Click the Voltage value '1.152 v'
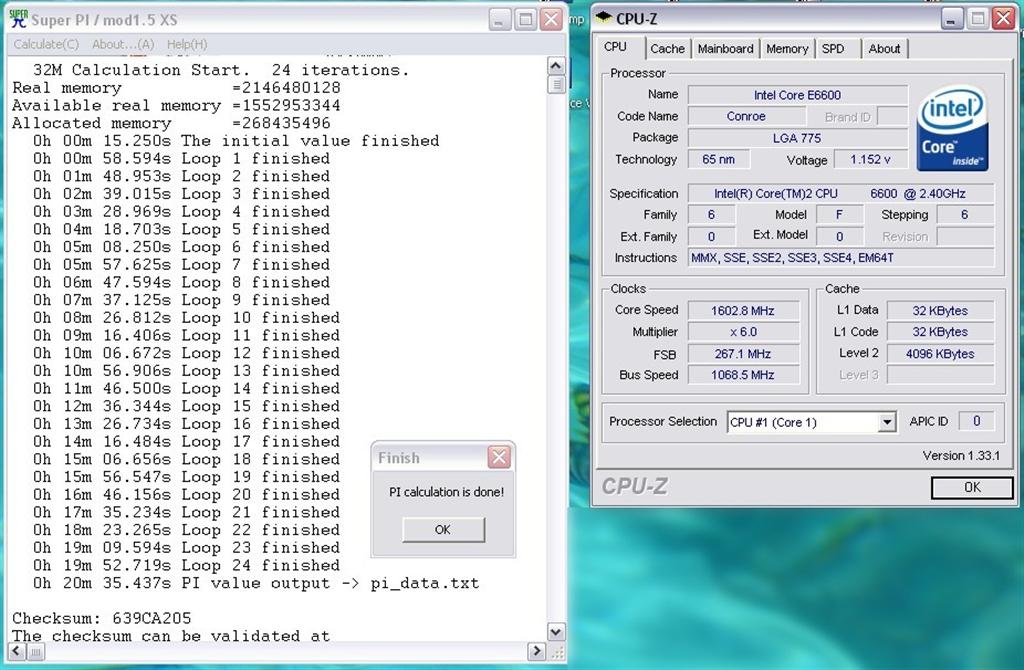Screen dimensions: 1024x670 (x=870, y=159)
